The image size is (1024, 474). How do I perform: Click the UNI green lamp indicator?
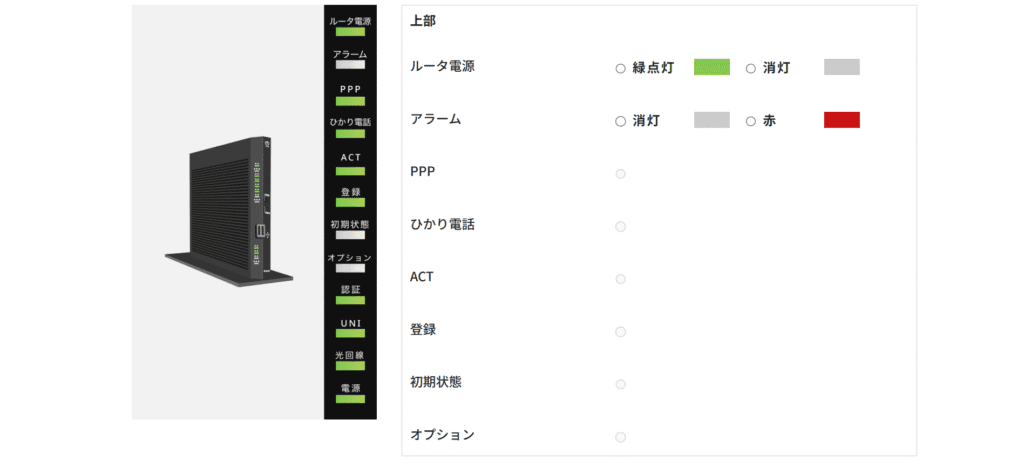pos(350,334)
